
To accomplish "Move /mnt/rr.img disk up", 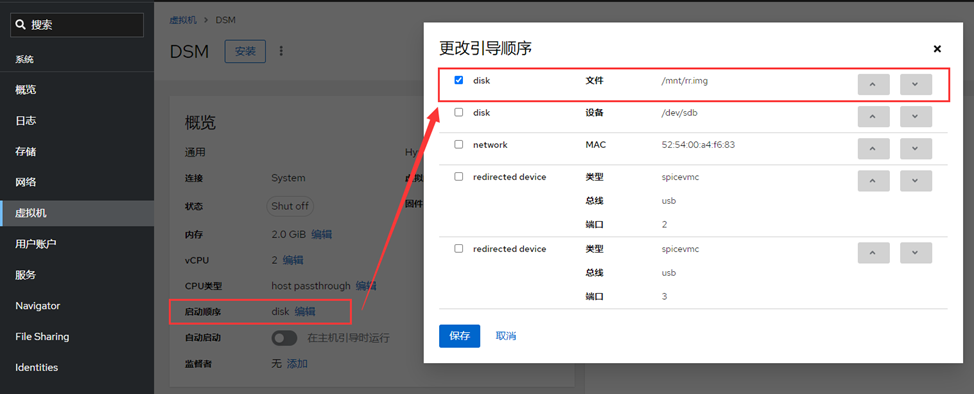I will [x=873, y=85].
